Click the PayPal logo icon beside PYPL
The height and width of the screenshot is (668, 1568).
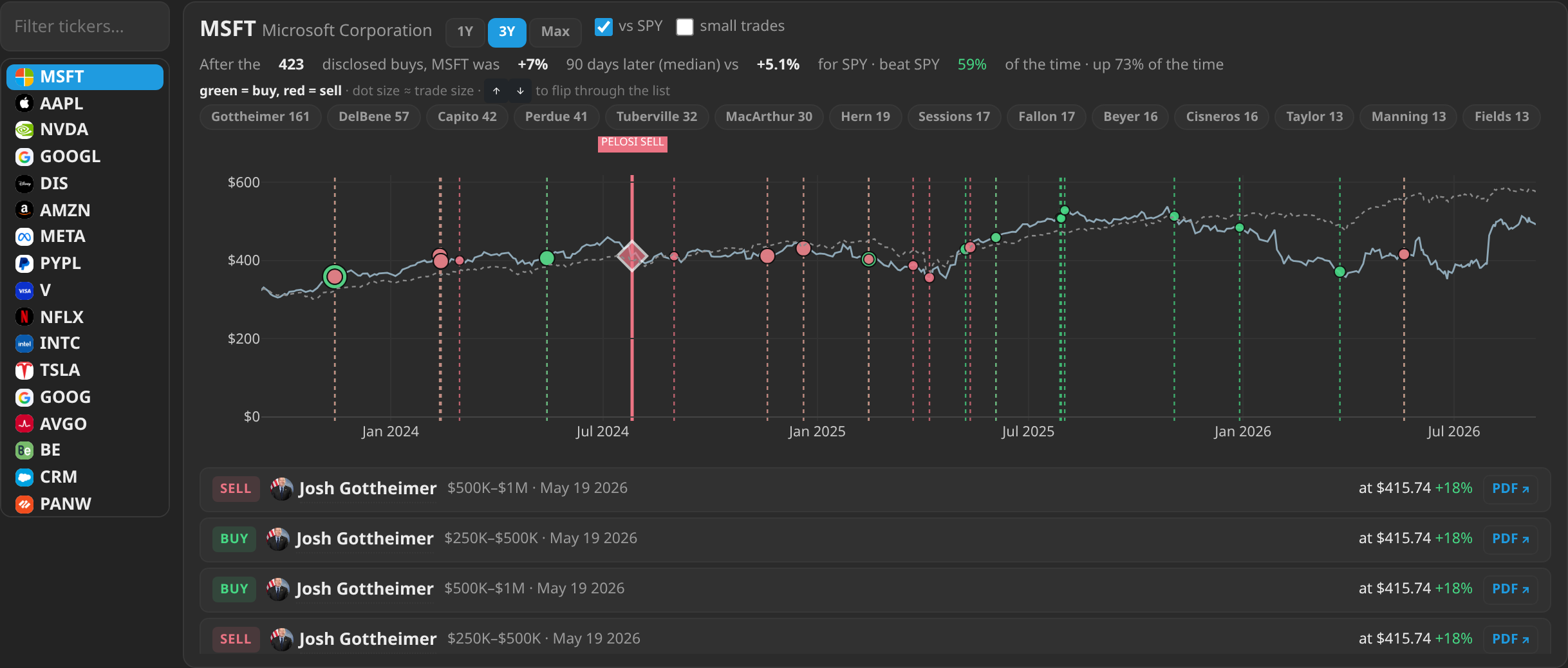24,263
